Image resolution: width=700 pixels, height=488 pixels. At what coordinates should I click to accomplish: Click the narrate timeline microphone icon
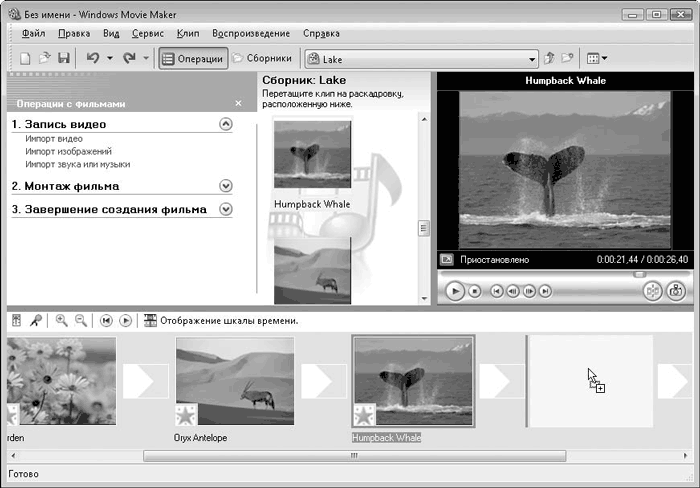tap(36, 321)
